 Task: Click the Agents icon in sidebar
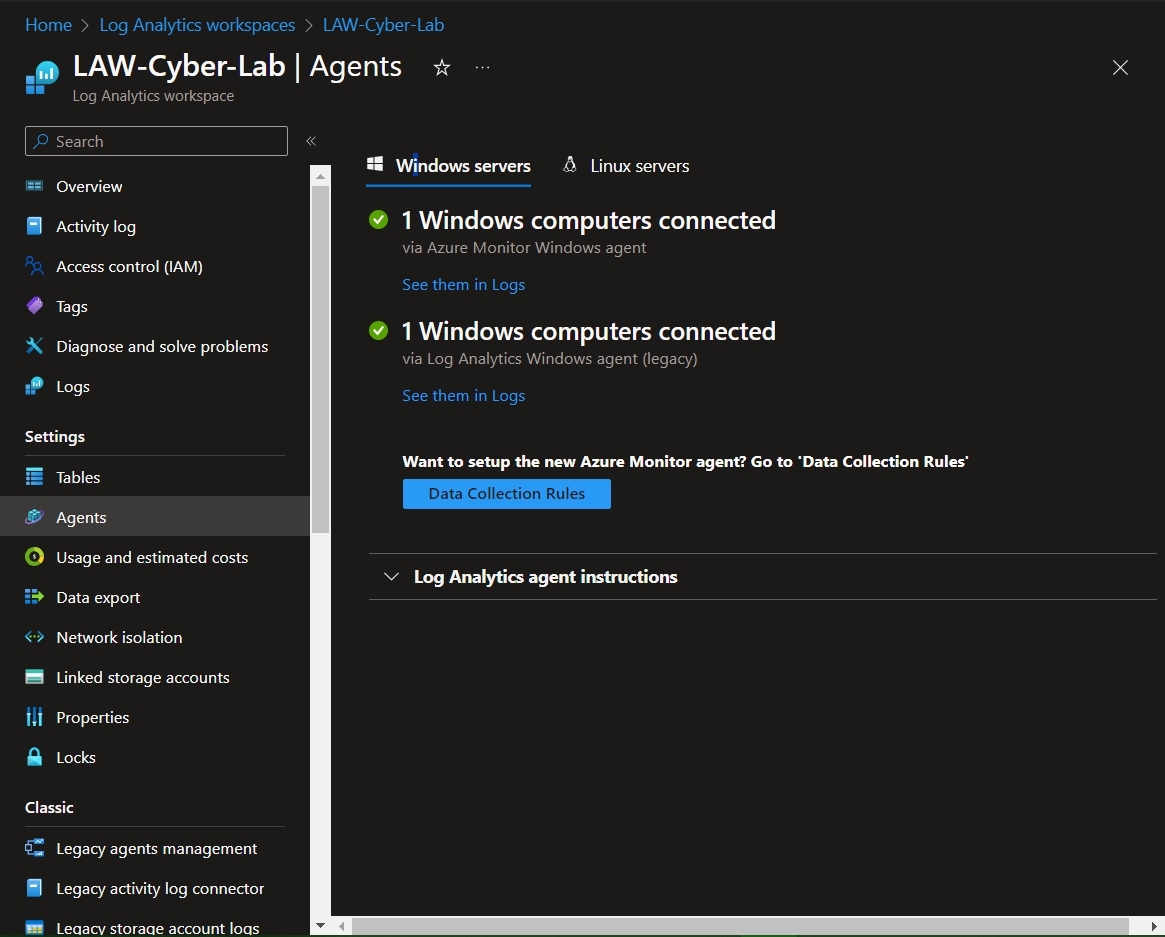[x=34, y=517]
